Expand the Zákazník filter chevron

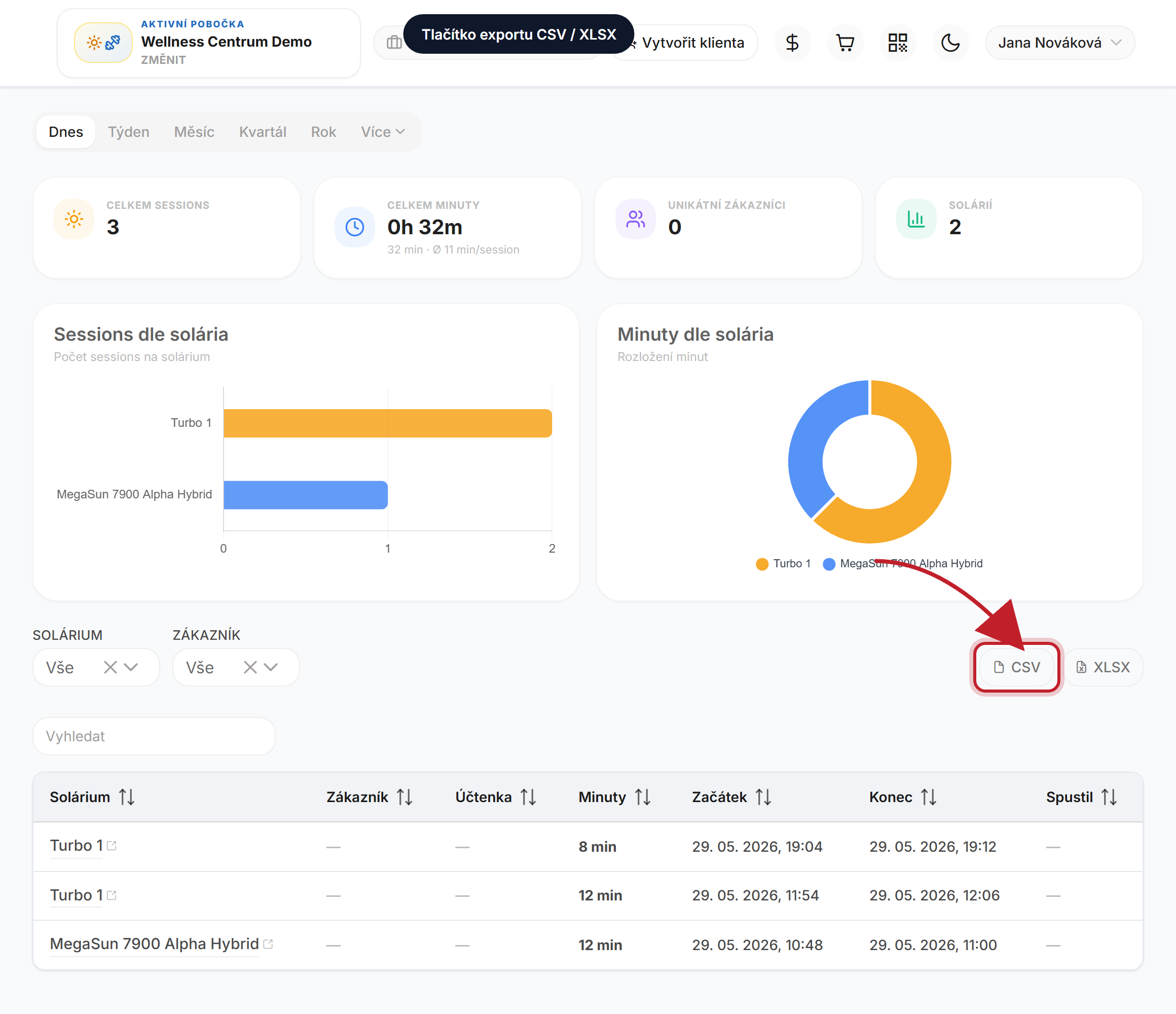pyautogui.click(x=271, y=667)
